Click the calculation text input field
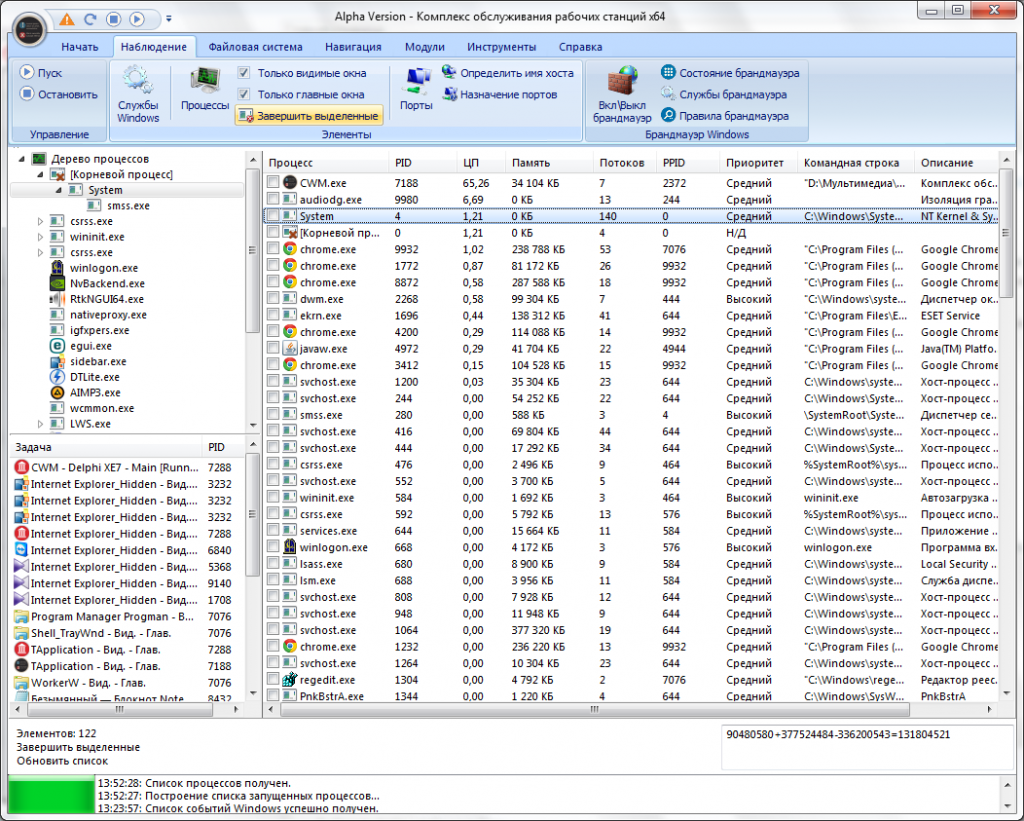The height and width of the screenshot is (821, 1024). pyautogui.click(x=866, y=748)
